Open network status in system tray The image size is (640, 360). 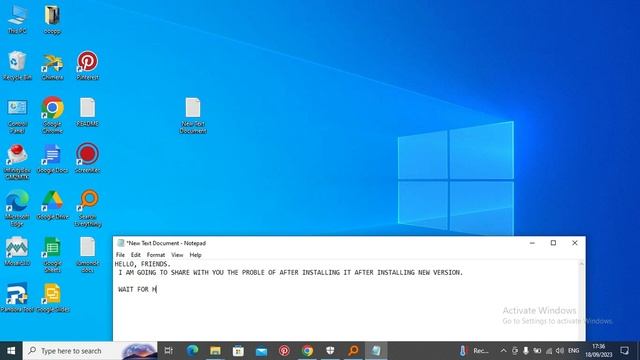(549, 351)
